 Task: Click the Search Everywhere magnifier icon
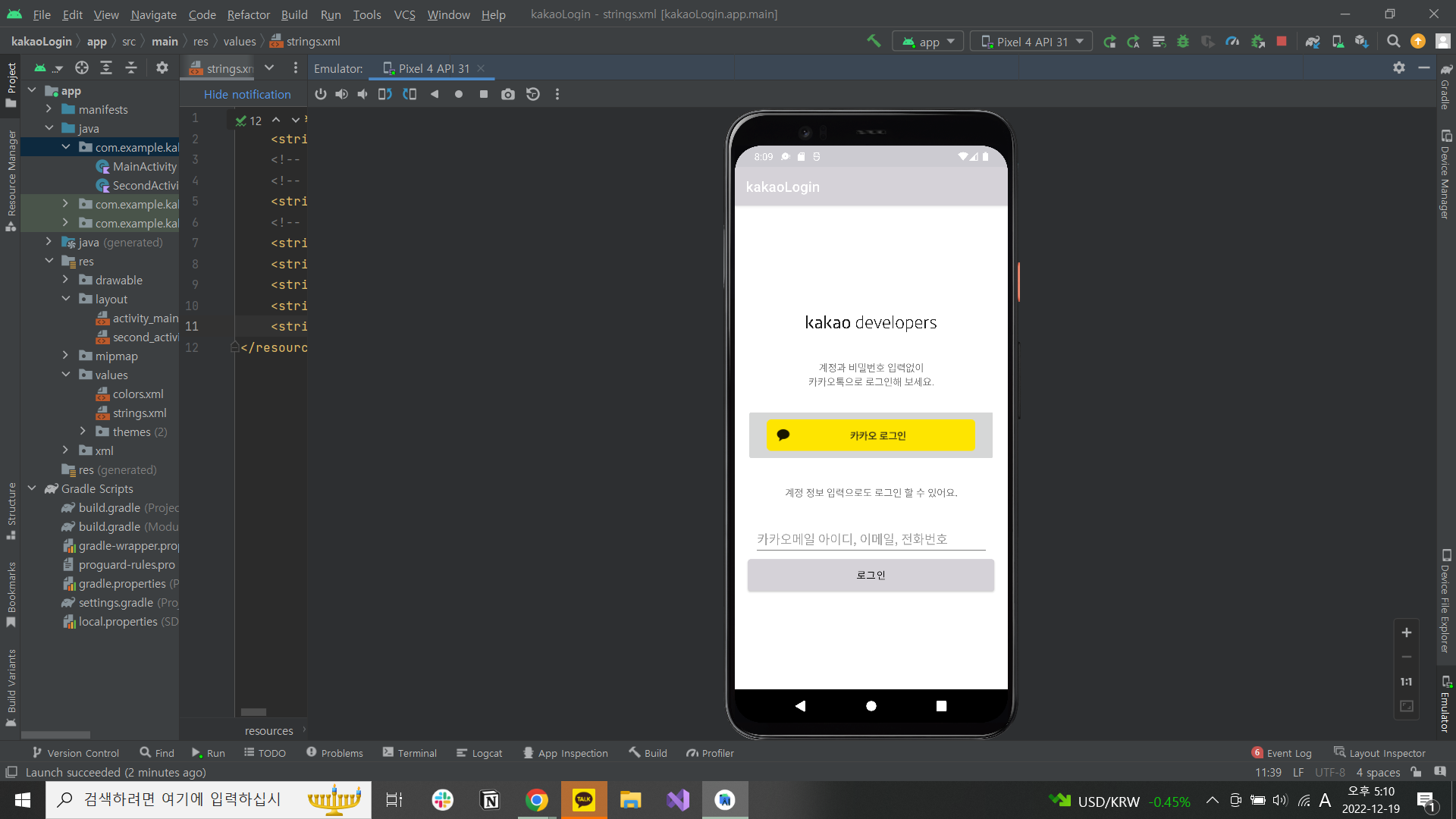point(1393,42)
